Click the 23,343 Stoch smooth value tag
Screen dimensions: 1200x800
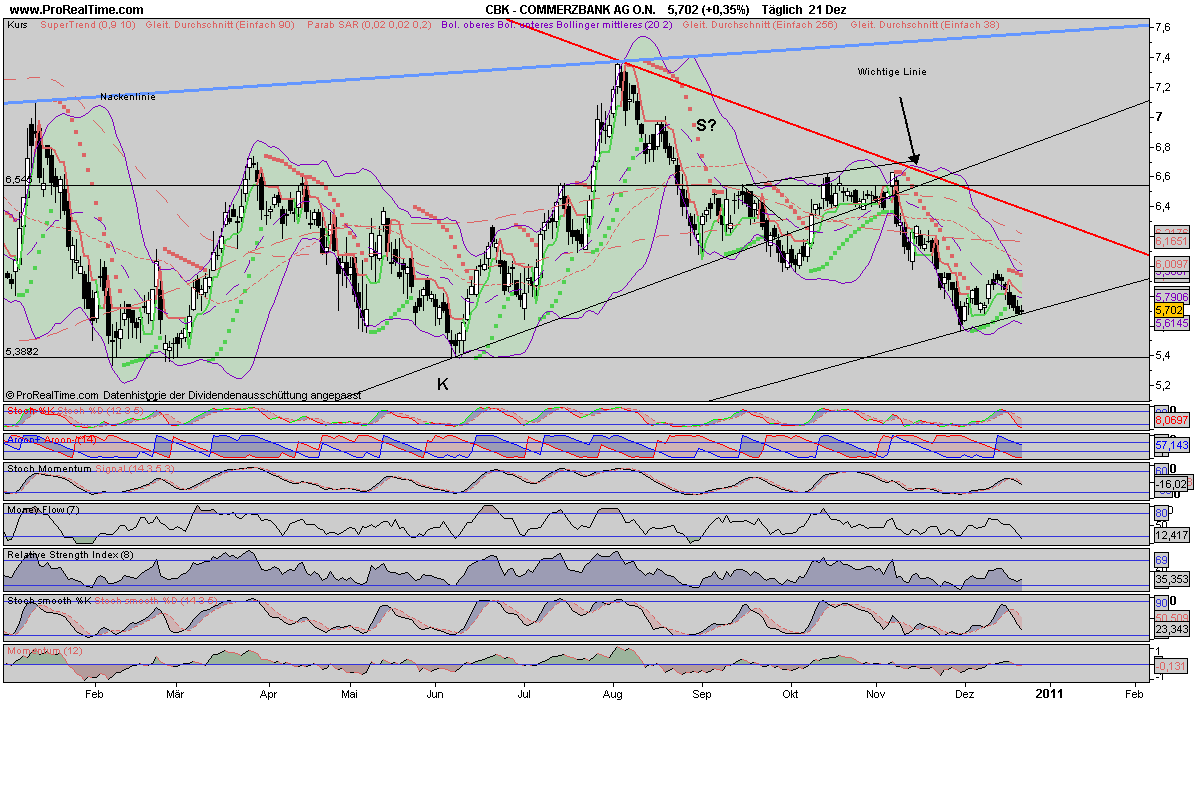[x=1171, y=629]
